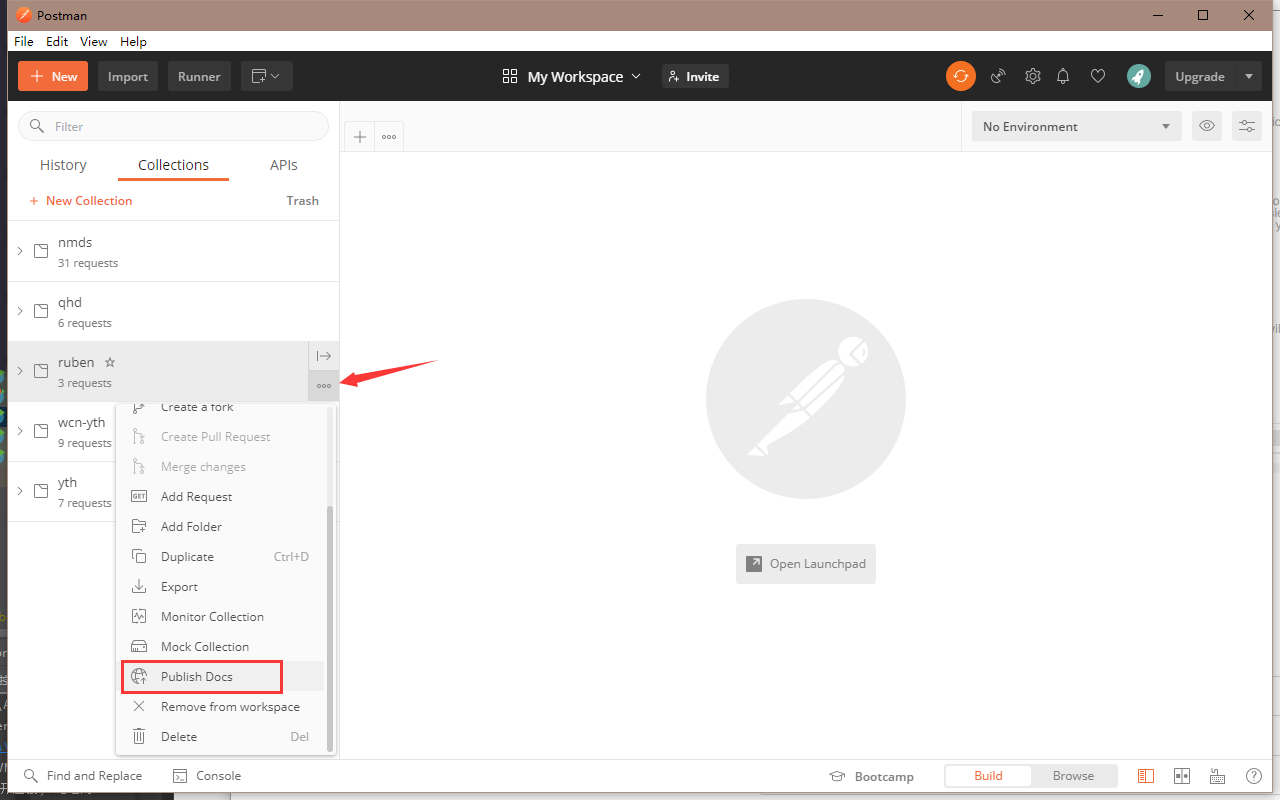Open the No Environment dropdown
The width and height of the screenshot is (1280, 800).
point(1076,126)
